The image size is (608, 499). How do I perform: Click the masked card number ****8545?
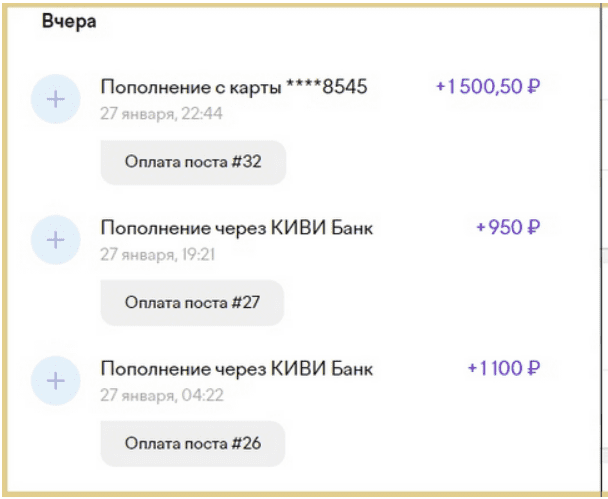(325, 87)
